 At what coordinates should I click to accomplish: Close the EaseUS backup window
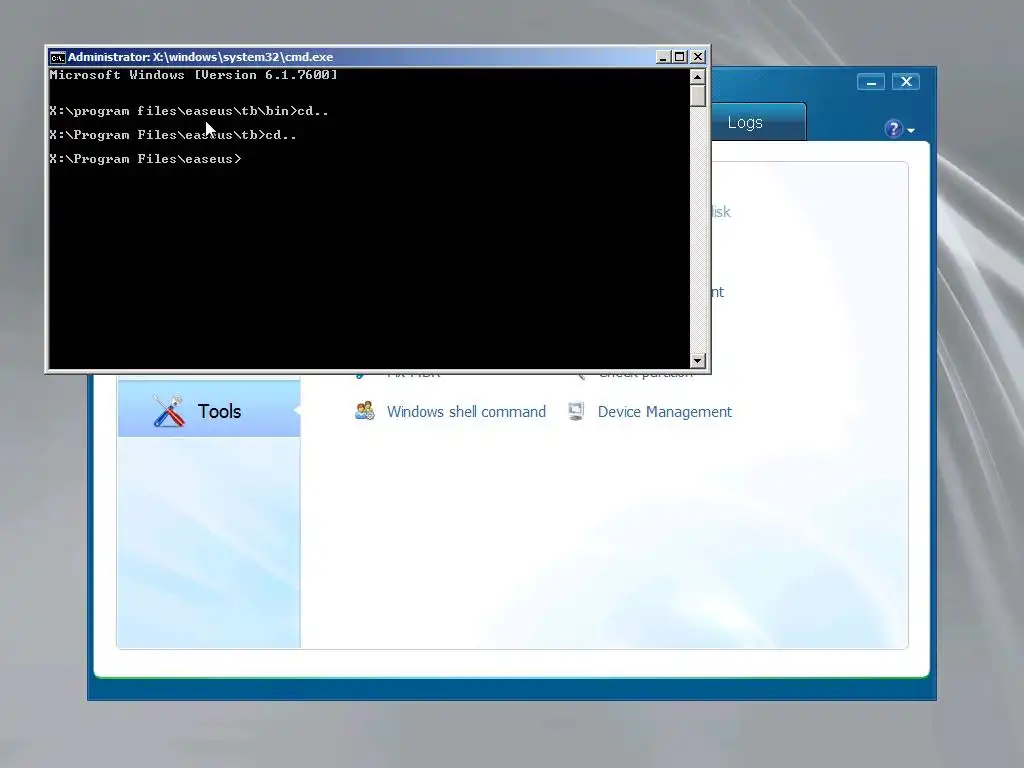tap(906, 82)
